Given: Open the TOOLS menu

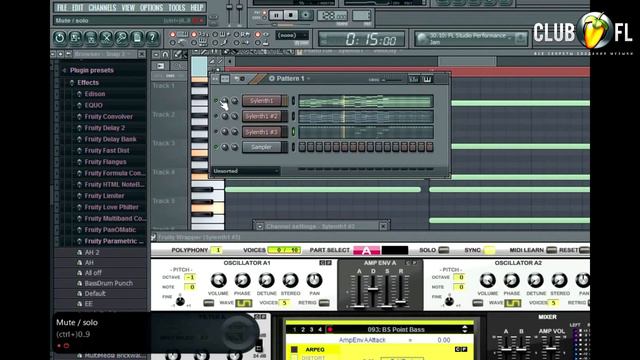Looking at the screenshot, I should click(176, 7).
